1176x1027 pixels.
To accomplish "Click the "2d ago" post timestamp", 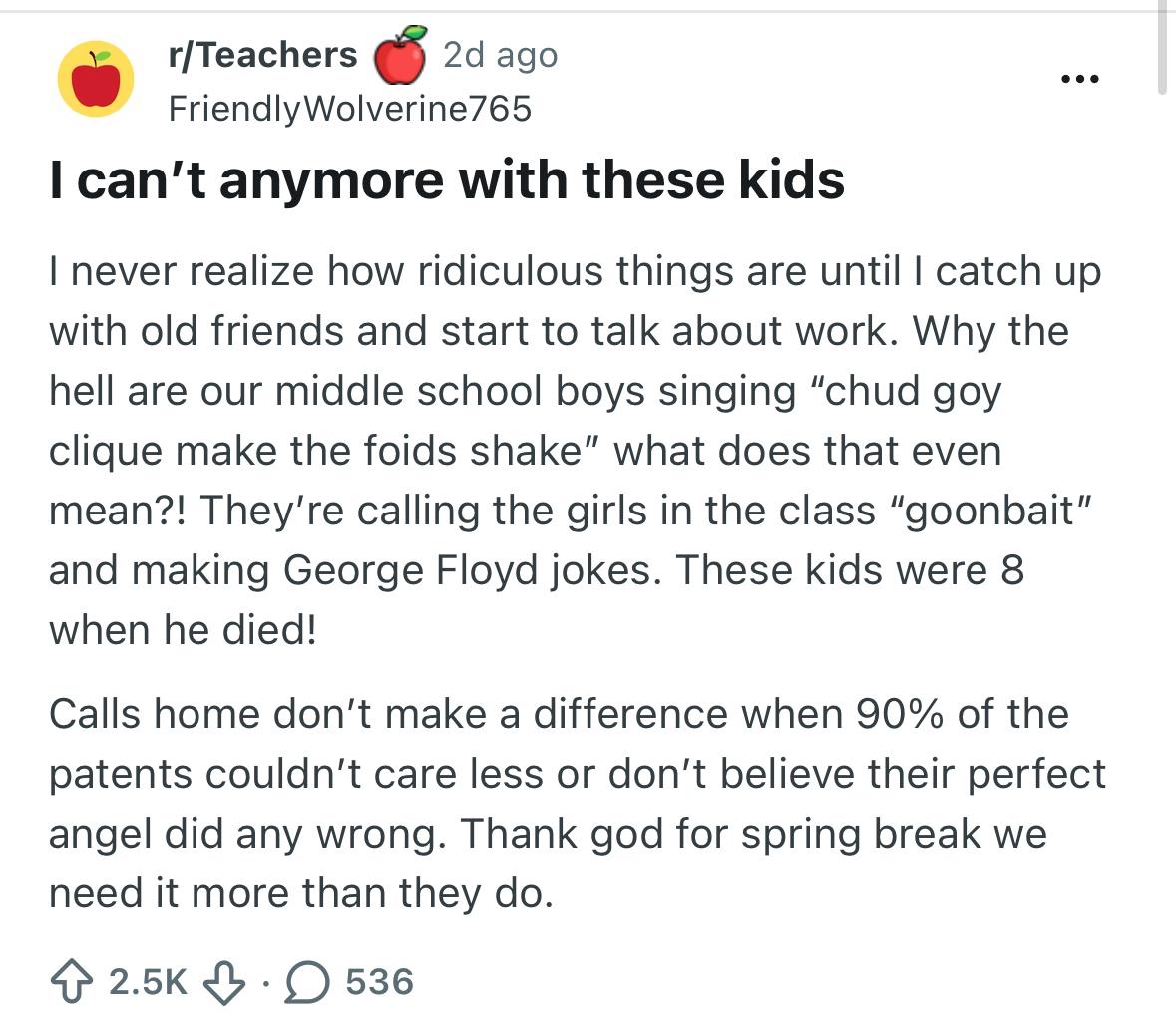I will [499, 55].
